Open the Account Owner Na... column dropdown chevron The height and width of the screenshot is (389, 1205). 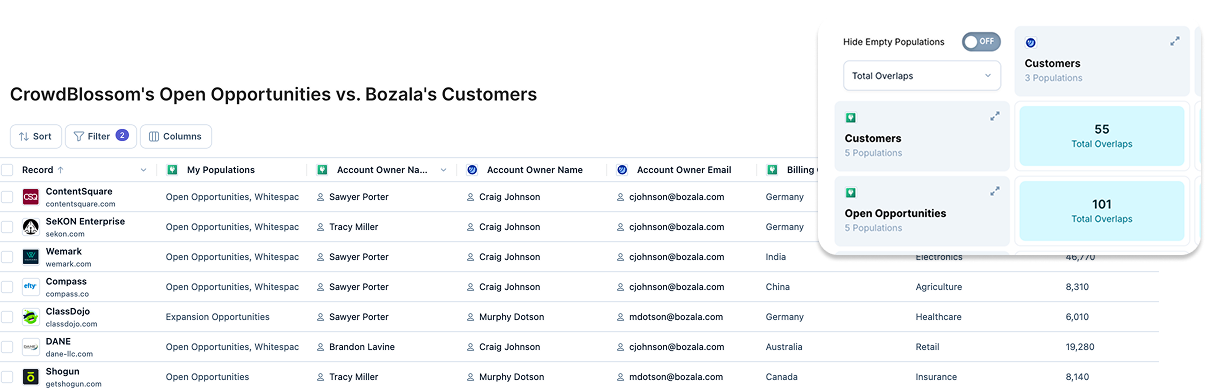coord(444,170)
